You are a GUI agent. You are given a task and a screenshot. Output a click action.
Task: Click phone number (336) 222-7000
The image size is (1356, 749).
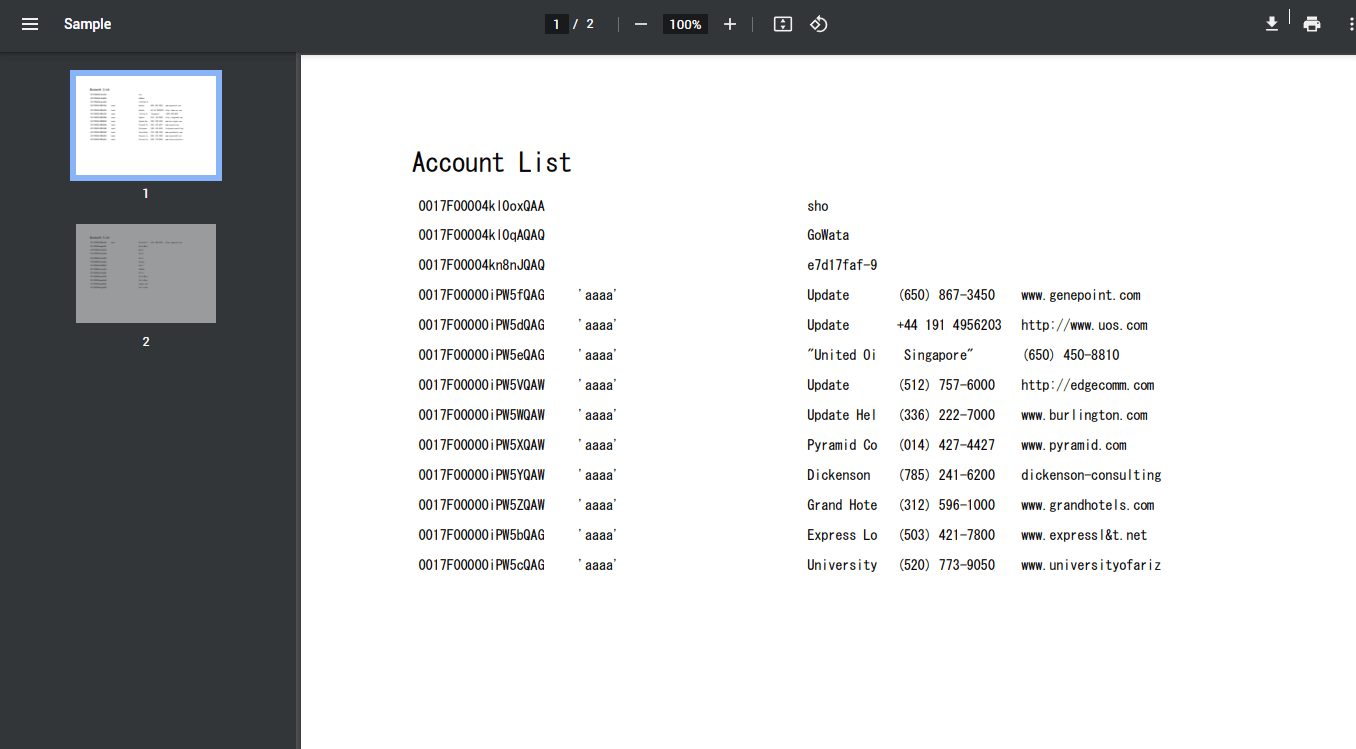[x=947, y=415]
